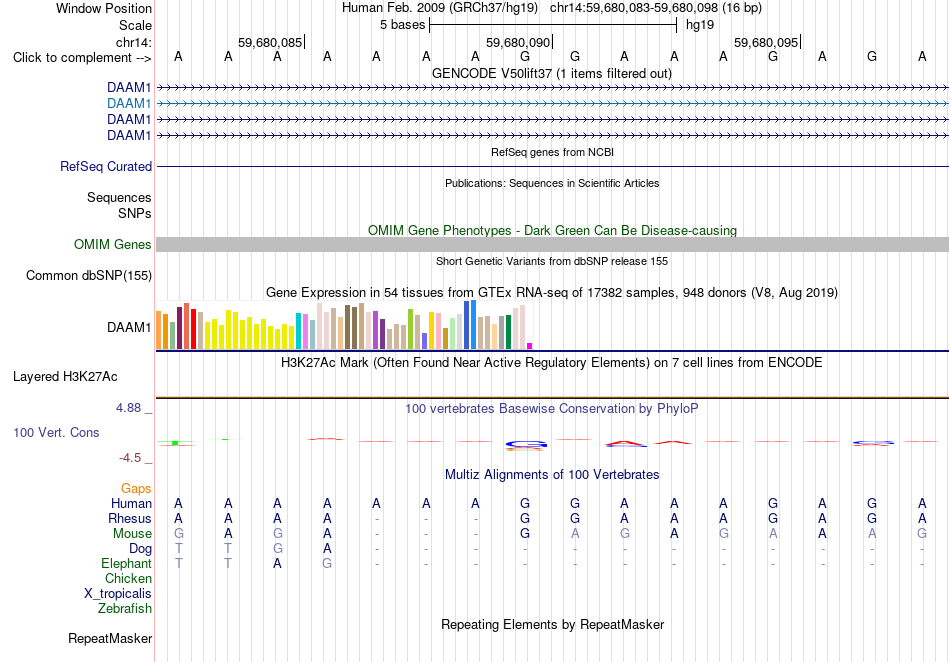This screenshot has height=662, width=950.
Task: Select the Layered H3K27Ac label
Action: (x=65, y=377)
